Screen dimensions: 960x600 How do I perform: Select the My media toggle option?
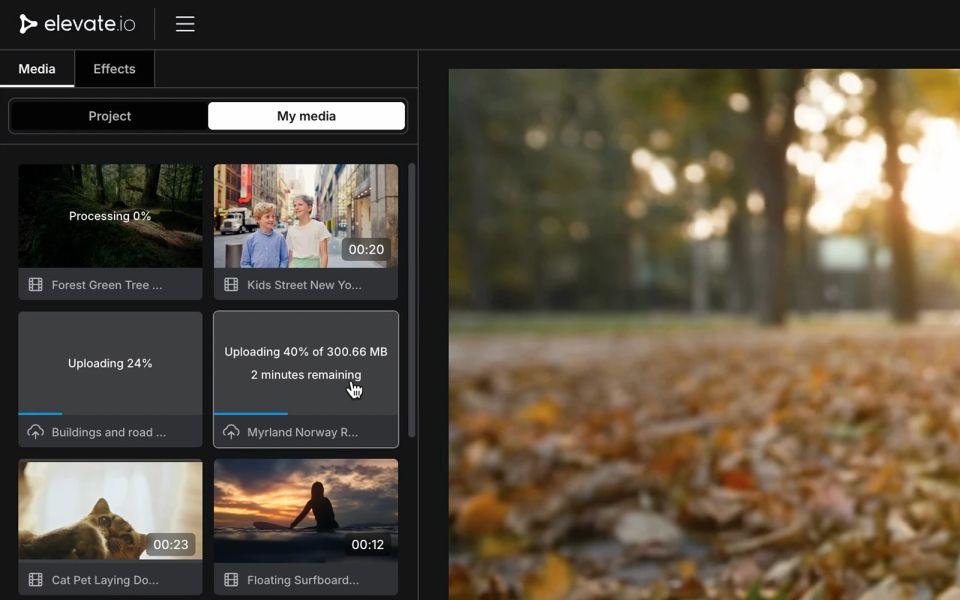(306, 116)
